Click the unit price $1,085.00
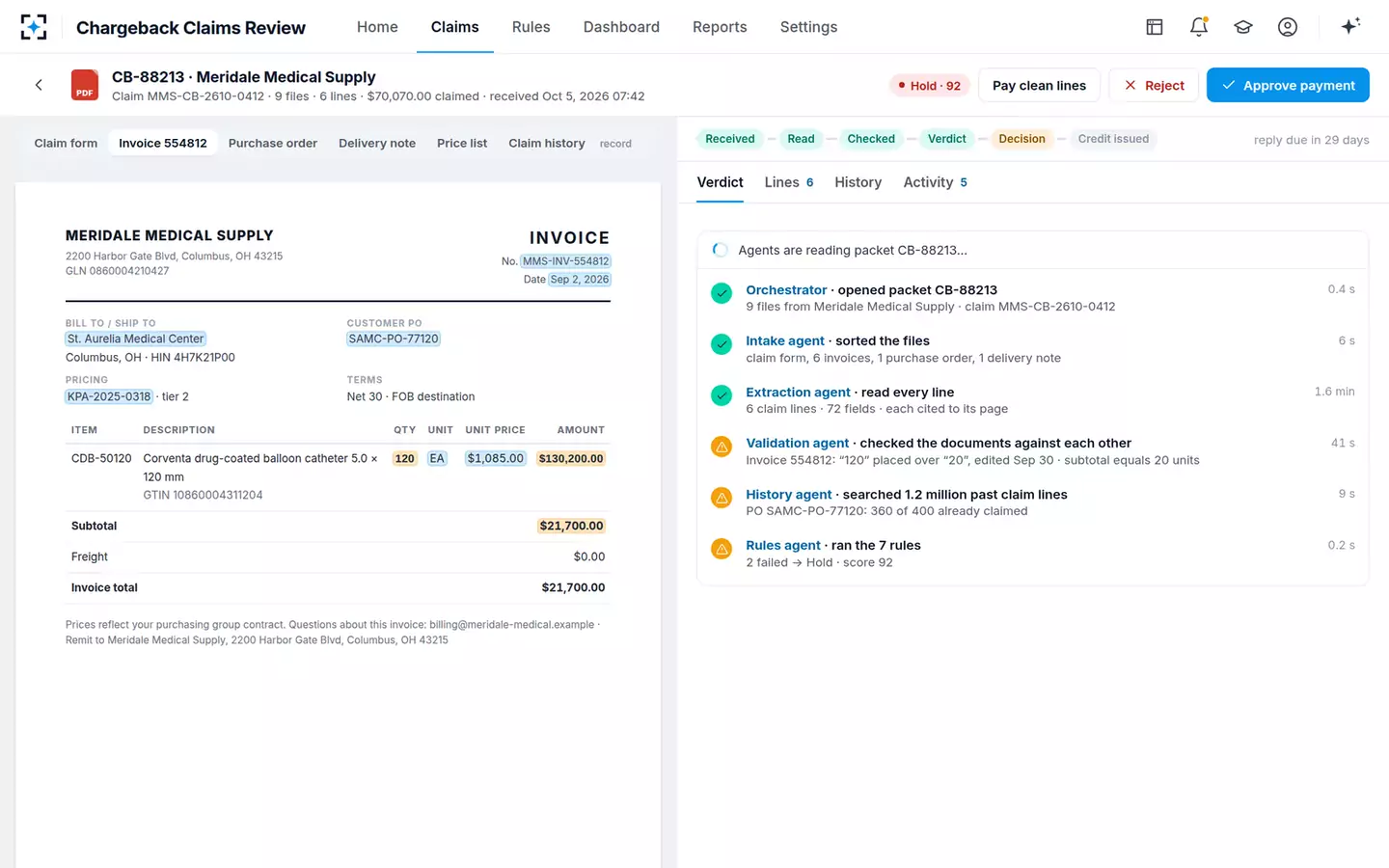This screenshot has width=1389, height=868. click(496, 458)
